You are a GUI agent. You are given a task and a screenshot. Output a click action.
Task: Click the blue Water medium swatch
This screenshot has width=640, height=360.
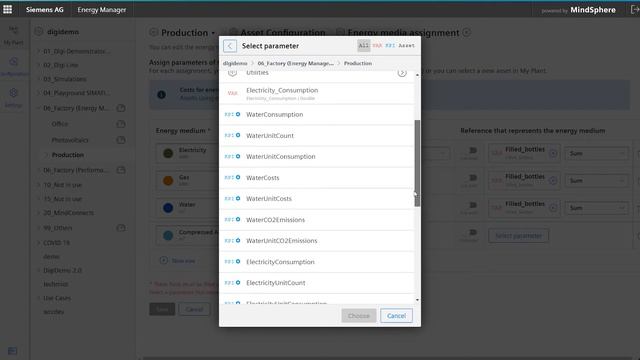[x=168, y=208]
